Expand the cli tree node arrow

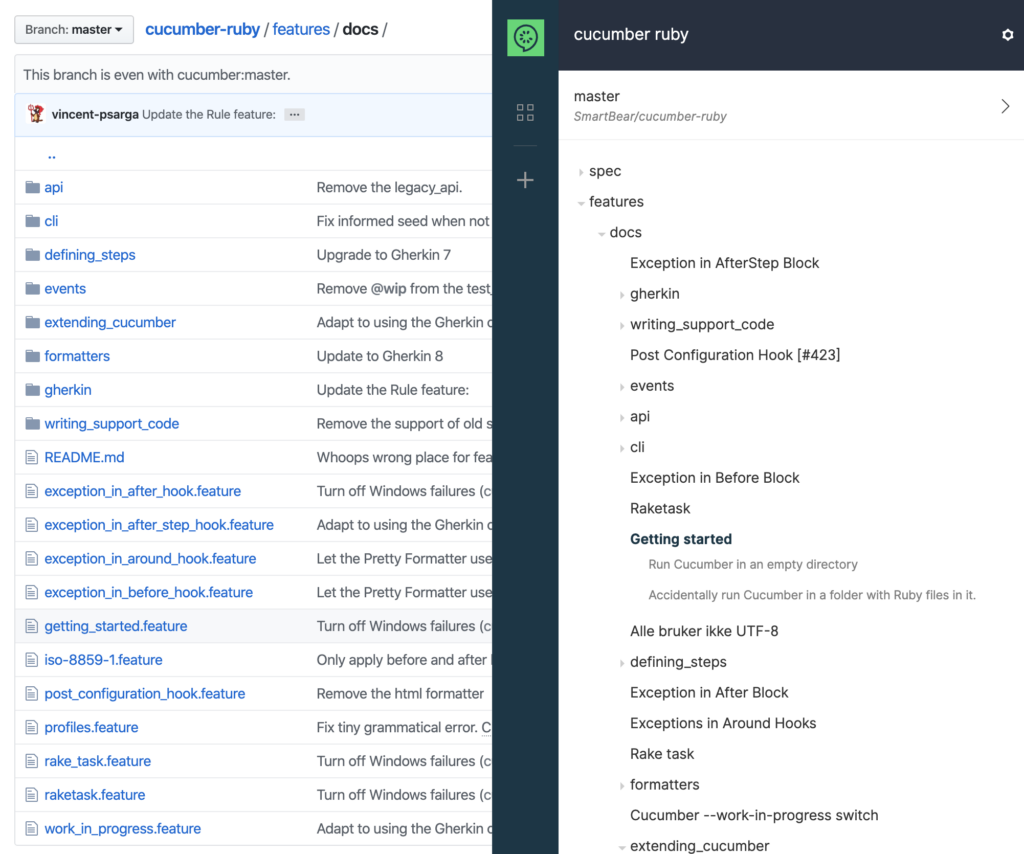(x=622, y=448)
